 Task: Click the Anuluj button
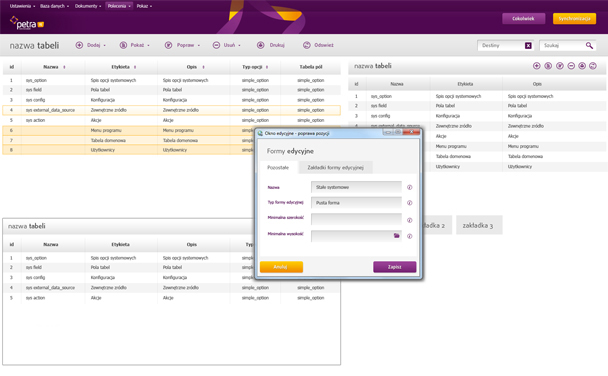[x=281, y=267]
